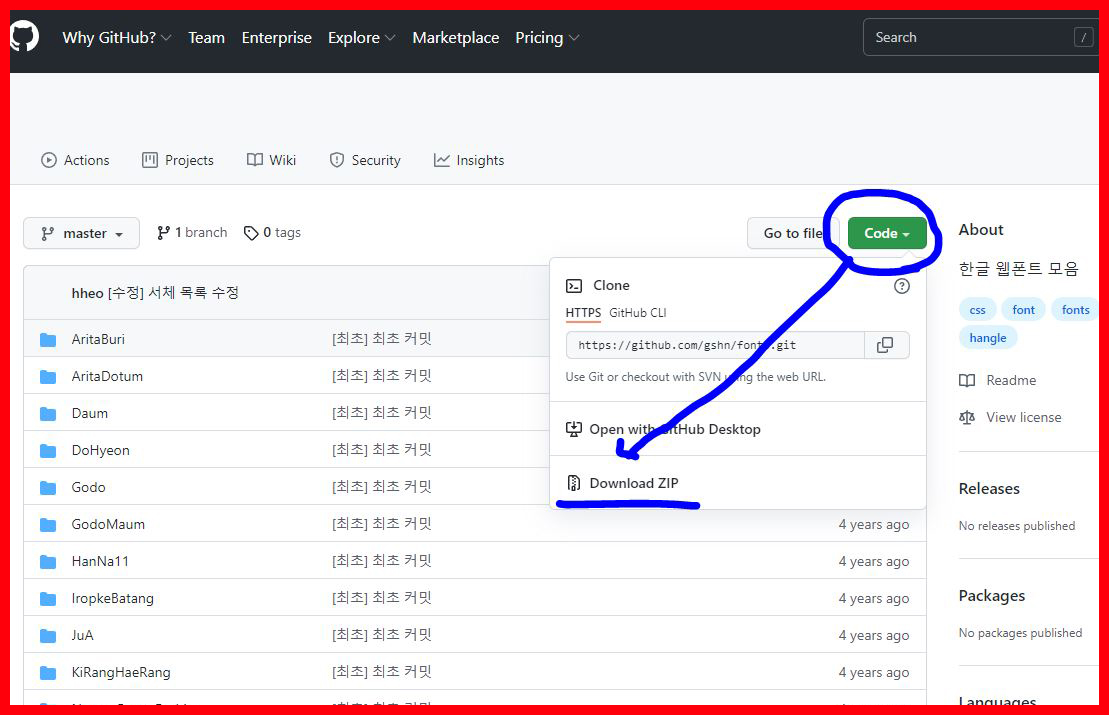Image resolution: width=1109 pixels, height=715 pixels.
Task: Click the fonts topic tag
Action: pos(1075,310)
